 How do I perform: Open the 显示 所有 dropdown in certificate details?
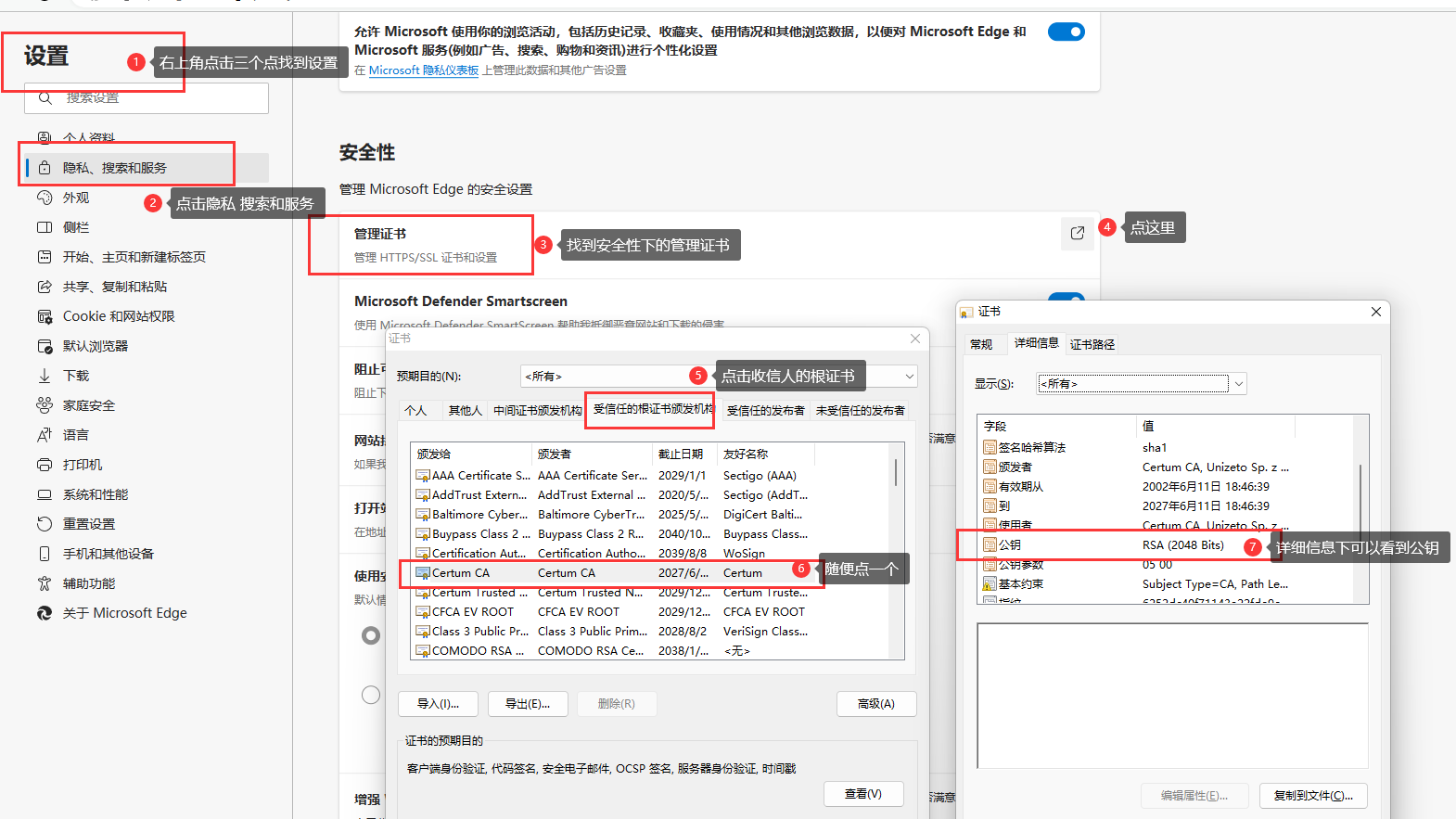(1143, 383)
